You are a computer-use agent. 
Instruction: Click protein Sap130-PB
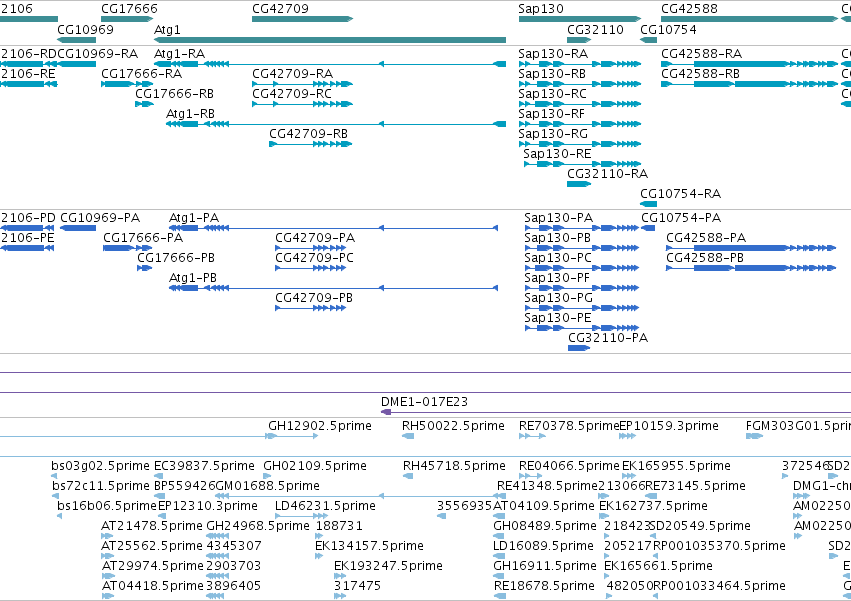click(582, 248)
